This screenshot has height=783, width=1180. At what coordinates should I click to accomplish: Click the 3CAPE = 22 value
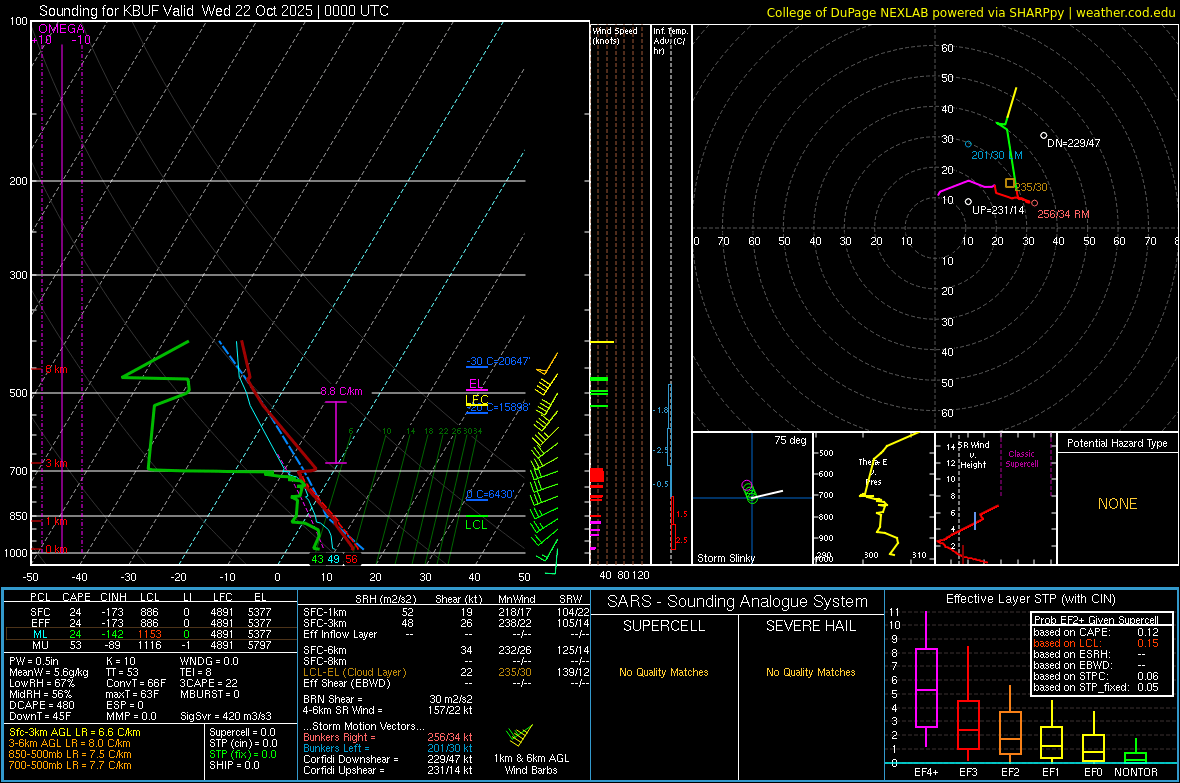[208, 683]
